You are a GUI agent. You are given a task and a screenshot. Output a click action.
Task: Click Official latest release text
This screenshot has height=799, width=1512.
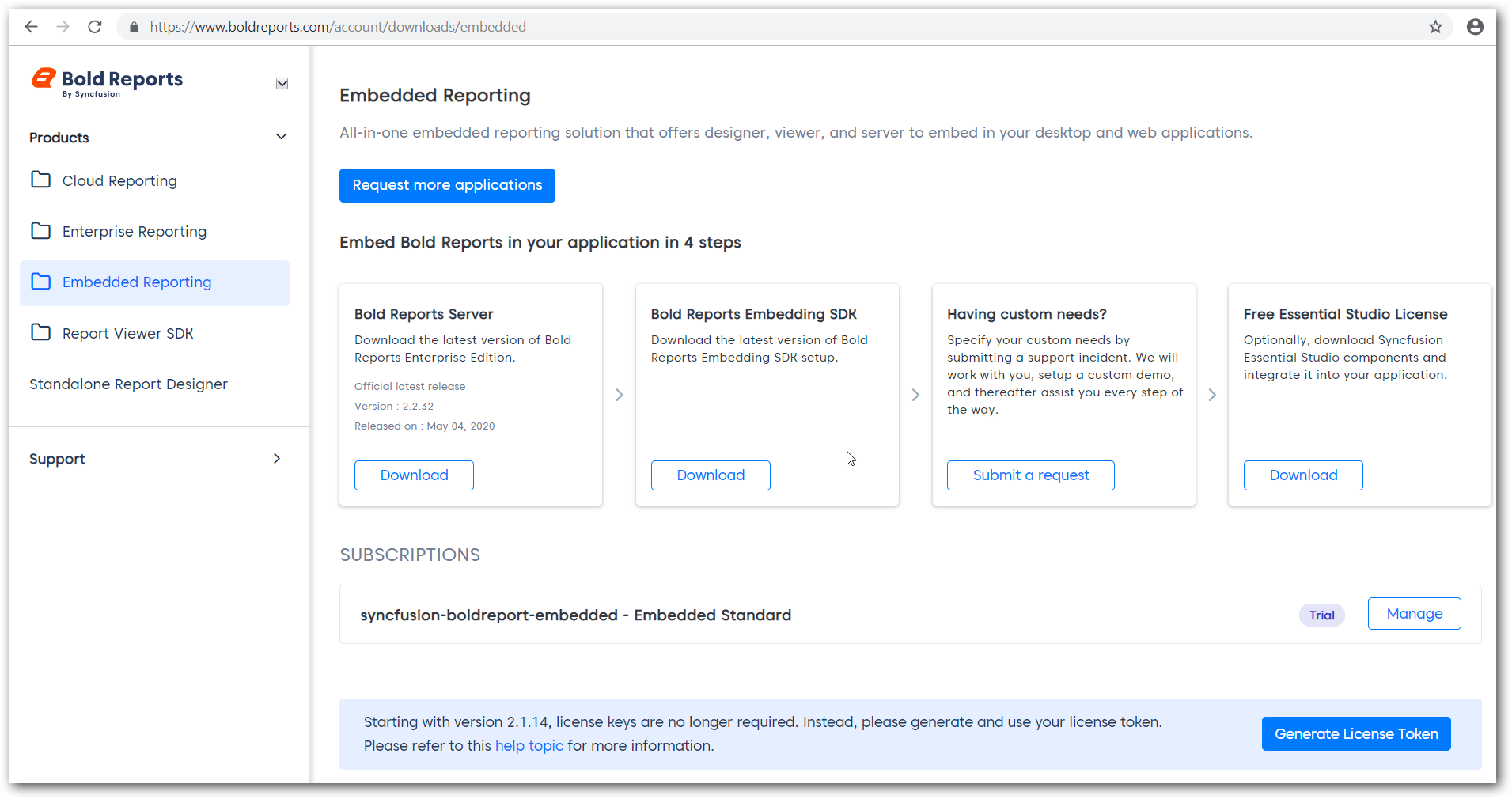click(410, 387)
